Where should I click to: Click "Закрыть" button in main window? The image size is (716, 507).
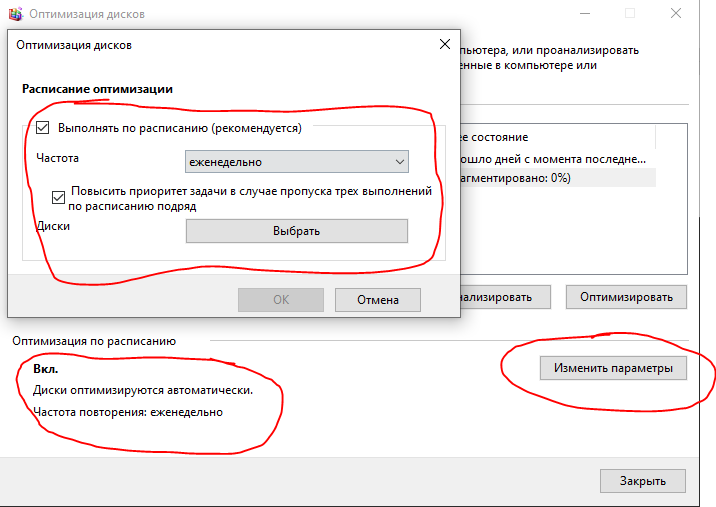point(642,481)
